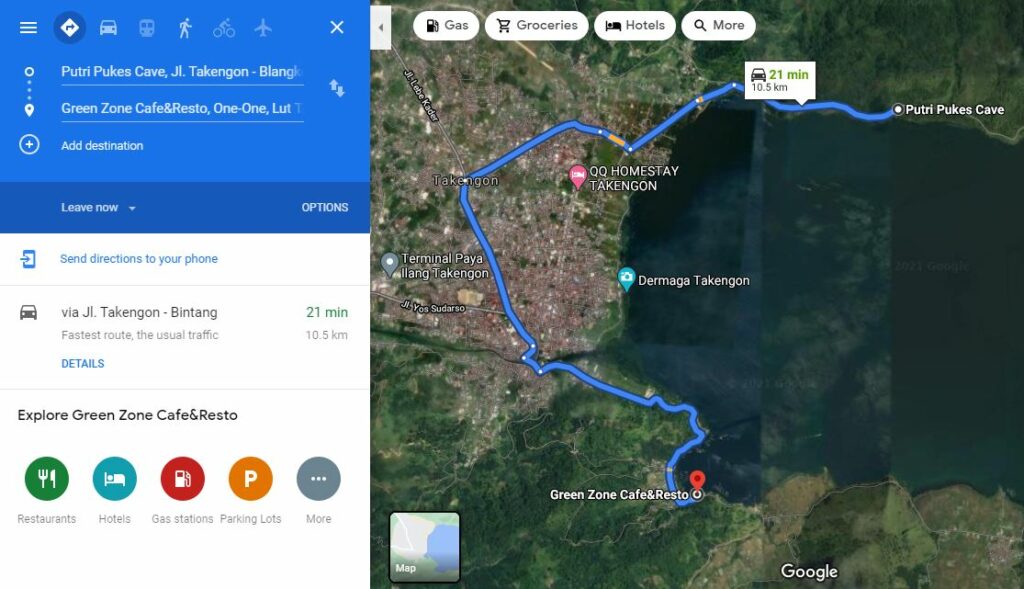The width and height of the screenshot is (1024, 589).
Task: Select walking travel mode icon
Action: click(x=185, y=27)
